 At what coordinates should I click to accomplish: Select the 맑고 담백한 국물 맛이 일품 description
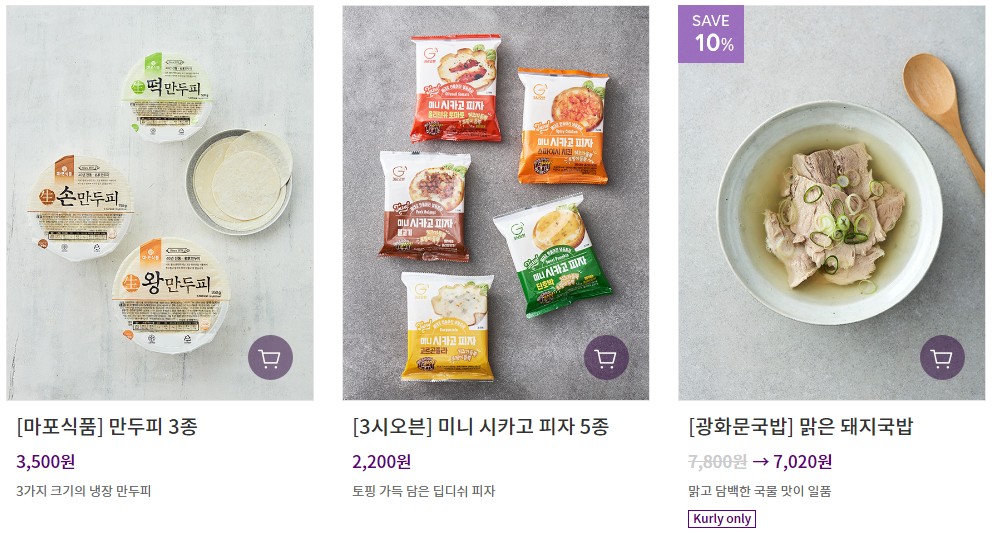coord(759,491)
